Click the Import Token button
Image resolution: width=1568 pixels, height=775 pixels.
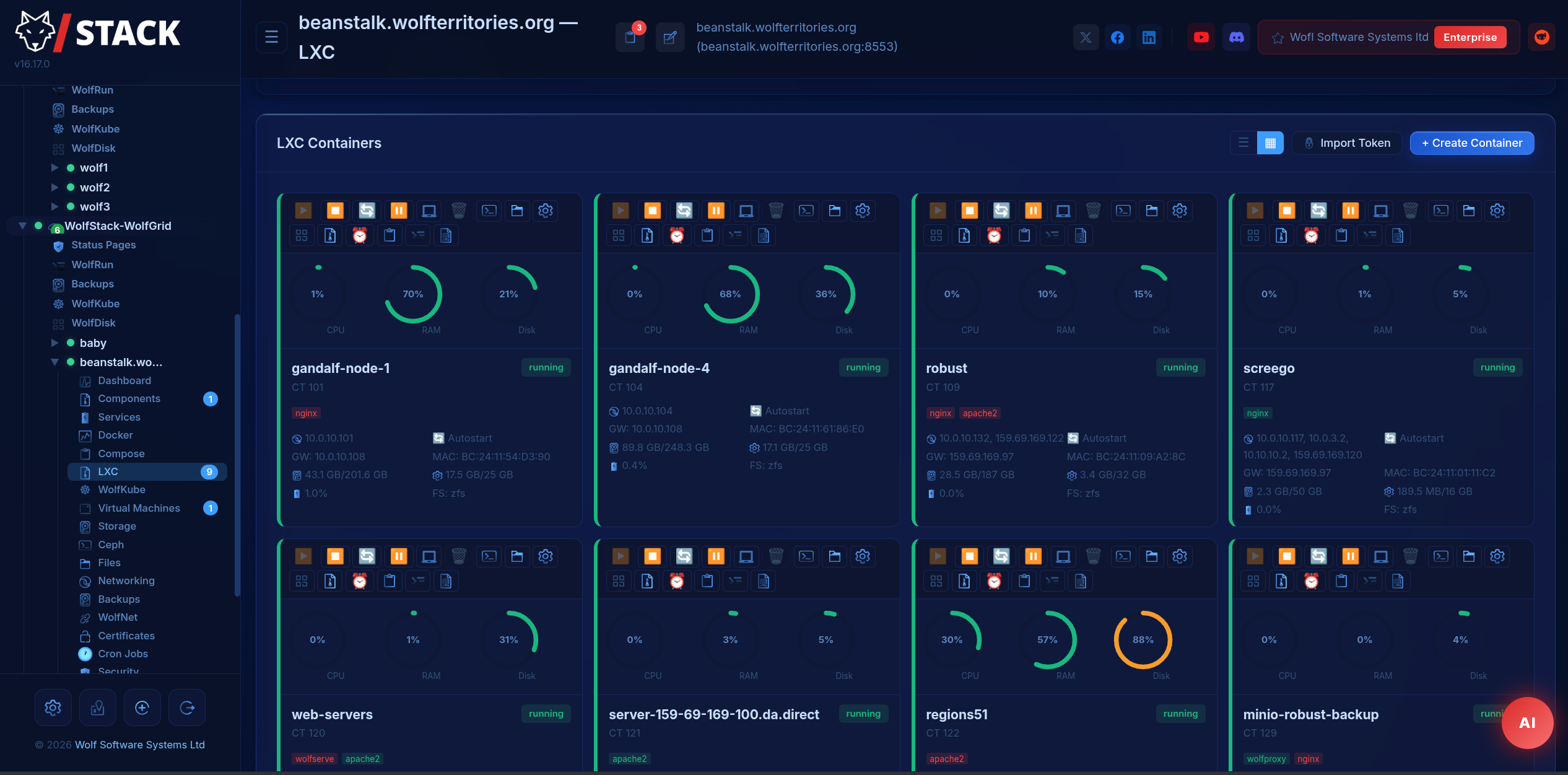coord(1347,143)
